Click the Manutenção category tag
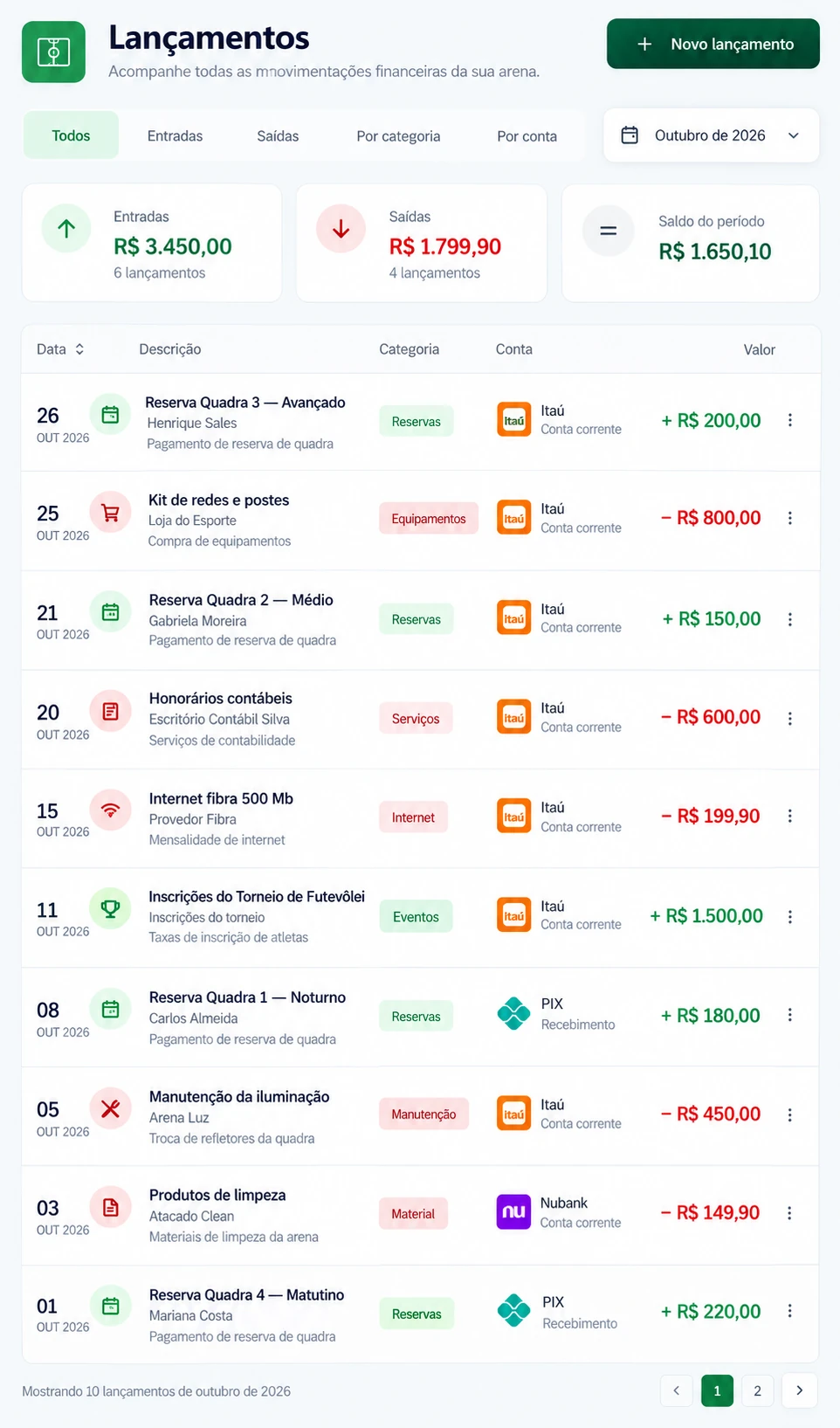 423,1114
